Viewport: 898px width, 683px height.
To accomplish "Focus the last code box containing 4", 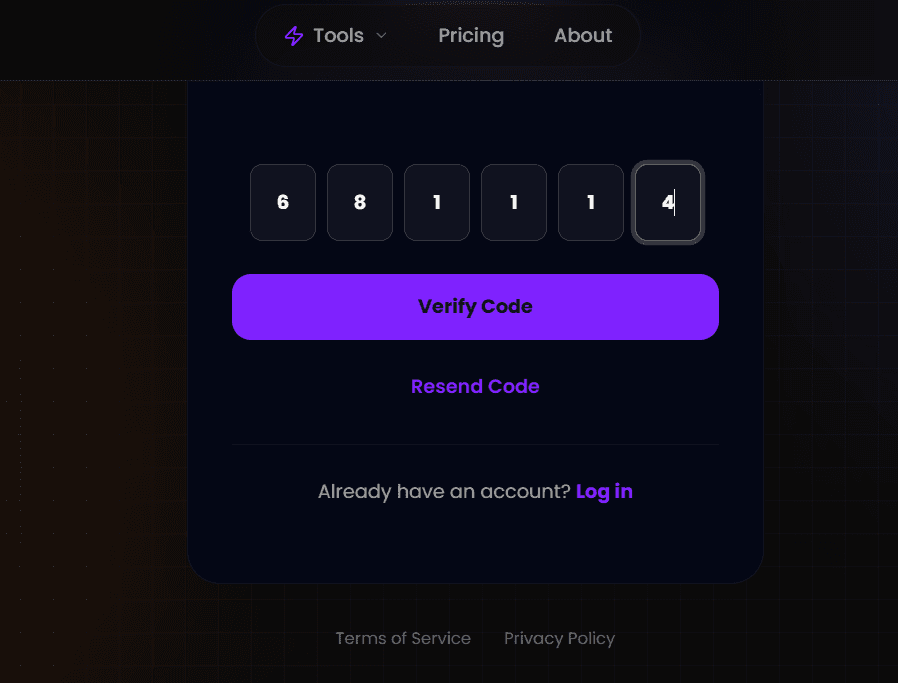I will point(667,202).
